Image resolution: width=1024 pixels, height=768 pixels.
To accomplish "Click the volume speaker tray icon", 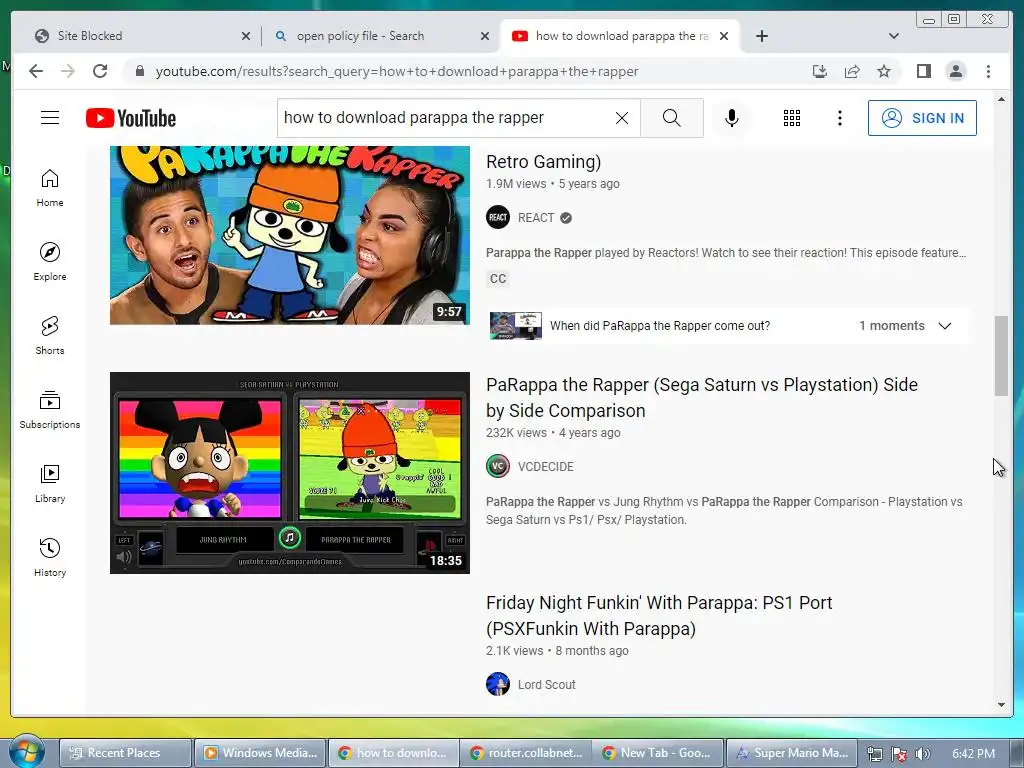I will tap(922, 754).
